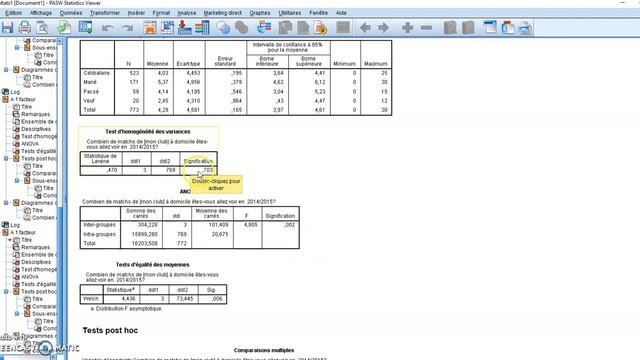Open the Recall recent dialogs icon
Screen dimensions: 640x360
pyautogui.click(x=86, y=28)
